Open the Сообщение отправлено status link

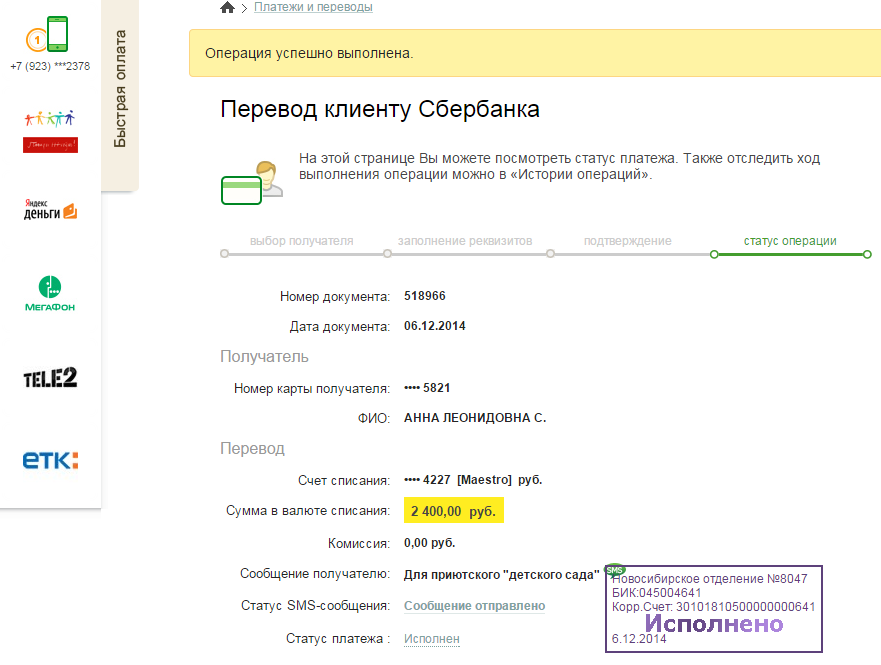tap(474, 606)
